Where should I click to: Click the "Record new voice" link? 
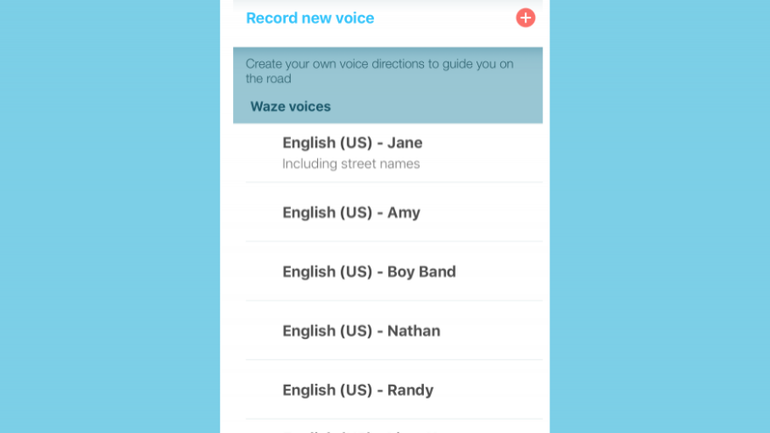(310, 18)
